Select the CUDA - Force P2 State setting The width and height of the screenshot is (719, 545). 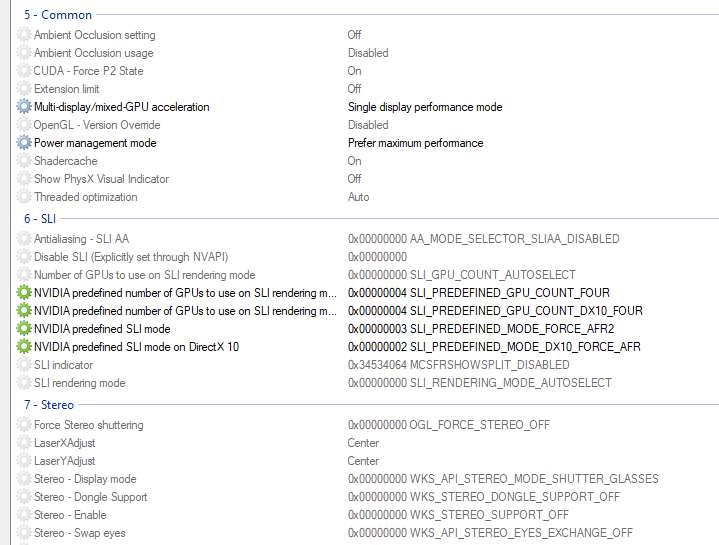[x=88, y=71]
